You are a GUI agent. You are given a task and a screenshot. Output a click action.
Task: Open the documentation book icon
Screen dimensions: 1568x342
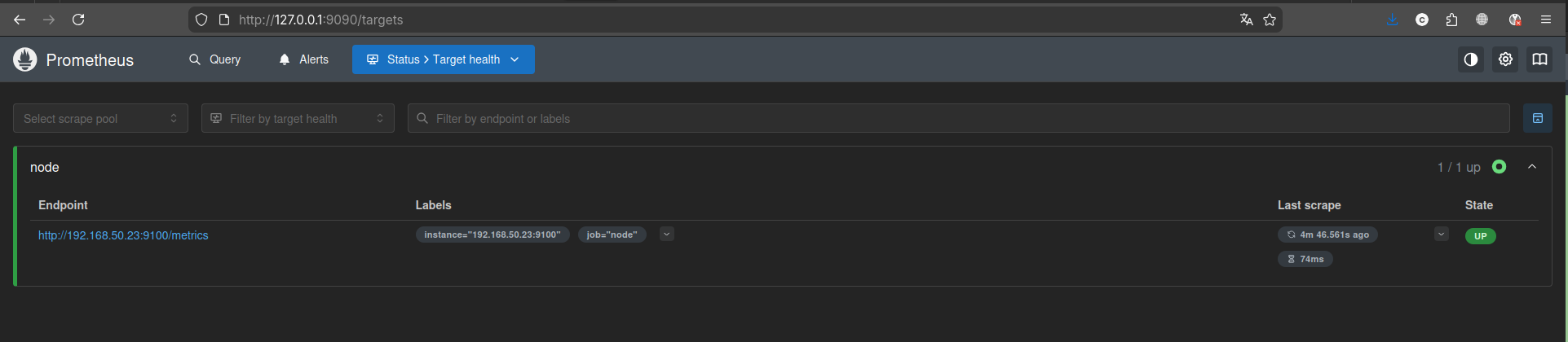click(1539, 59)
